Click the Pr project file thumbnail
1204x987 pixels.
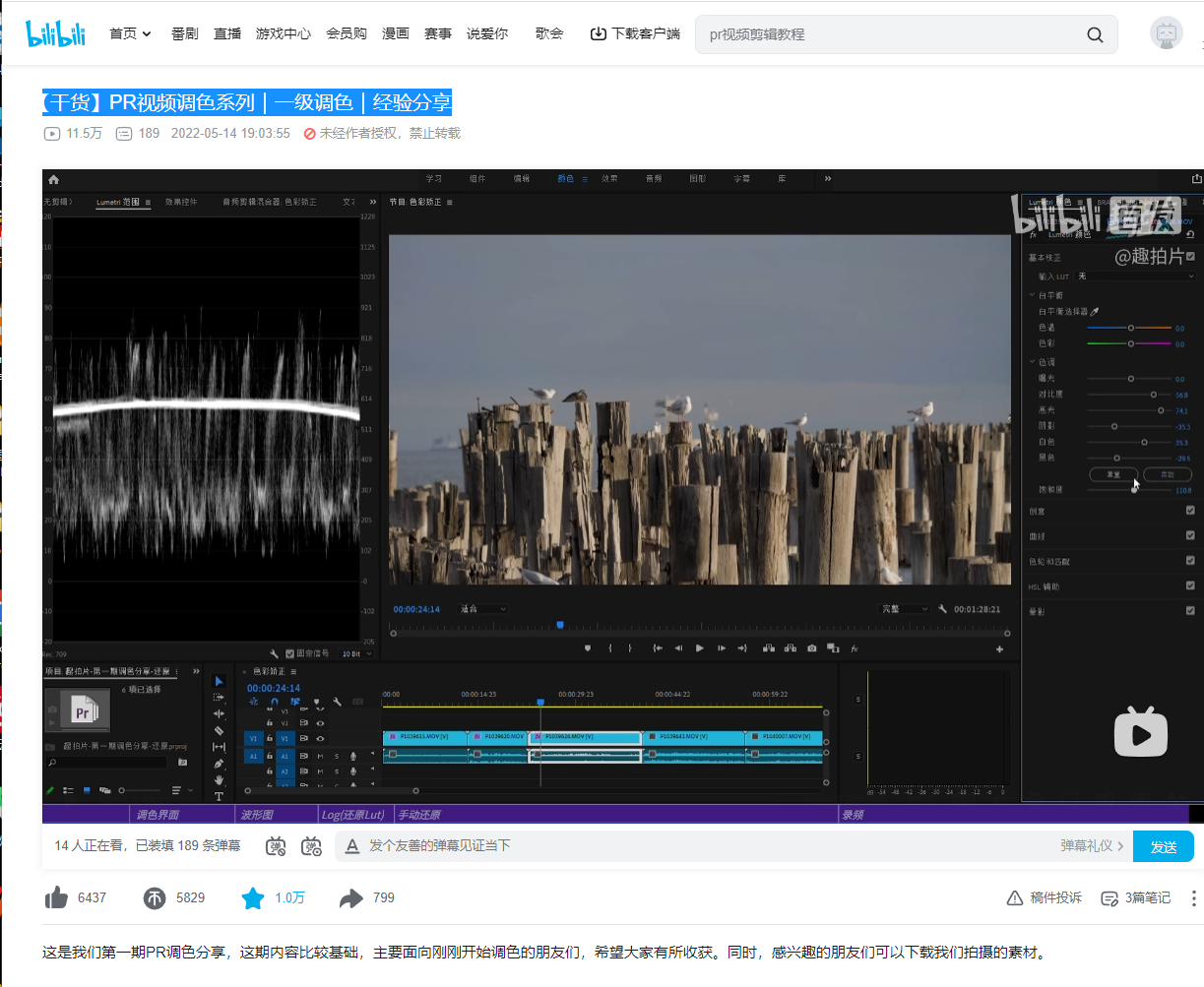click(x=78, y=711)
